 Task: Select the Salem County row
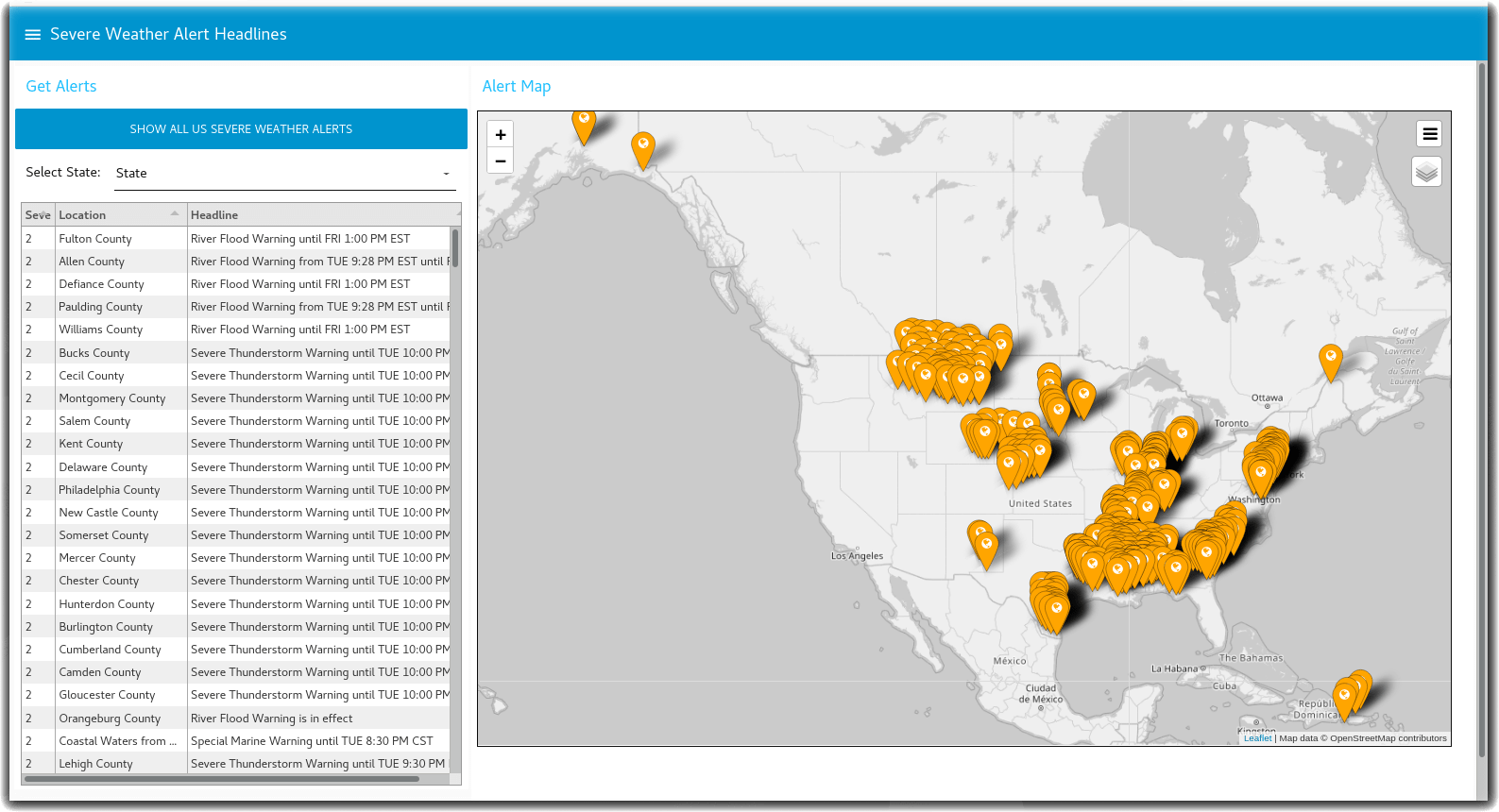[x=236, y=421]
